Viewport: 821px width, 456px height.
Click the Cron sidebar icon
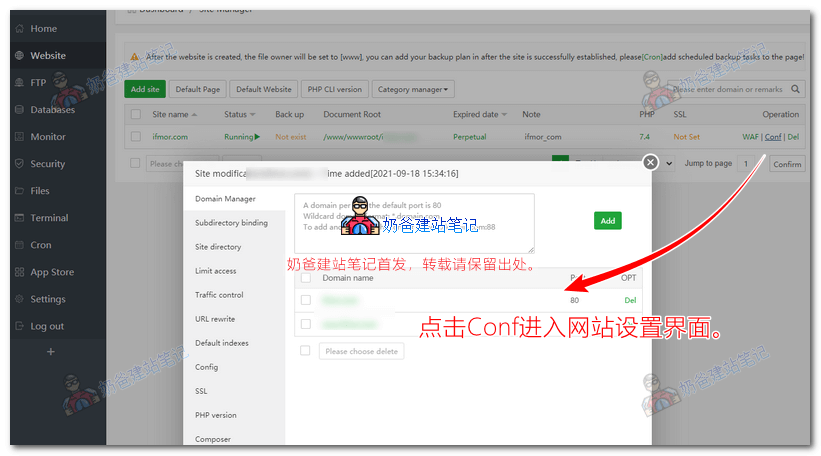click(x=20, y=245)
